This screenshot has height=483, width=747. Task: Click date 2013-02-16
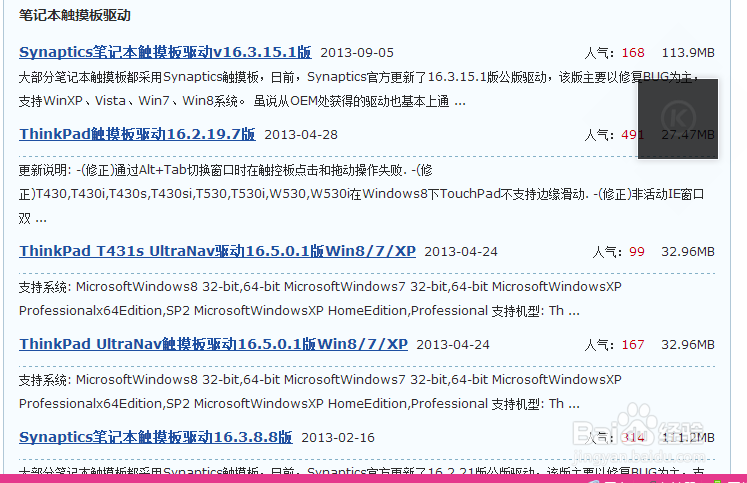[338, 437]
